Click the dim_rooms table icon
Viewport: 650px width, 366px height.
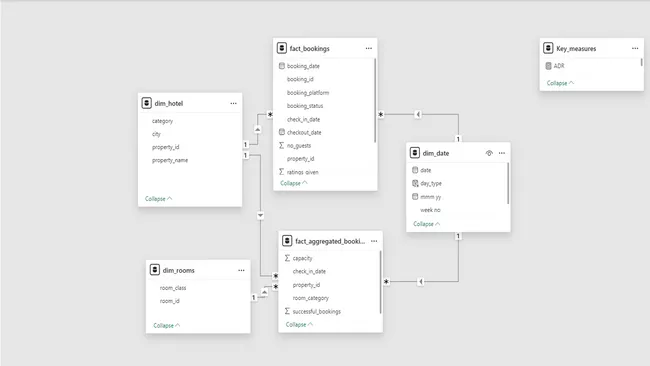point(155,270)
